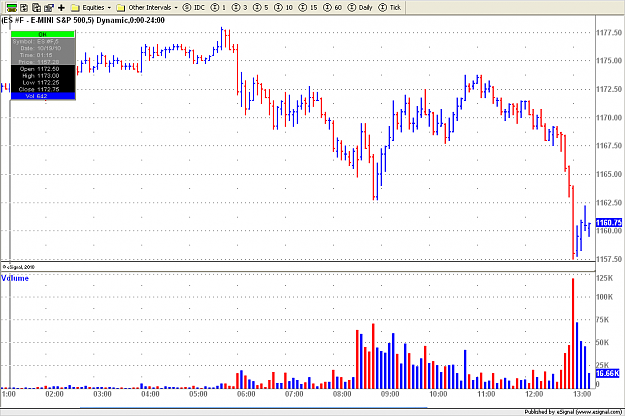Click the 06:00 time axis label
This screenshot has height=416, width=625.
tap(246, 394)
